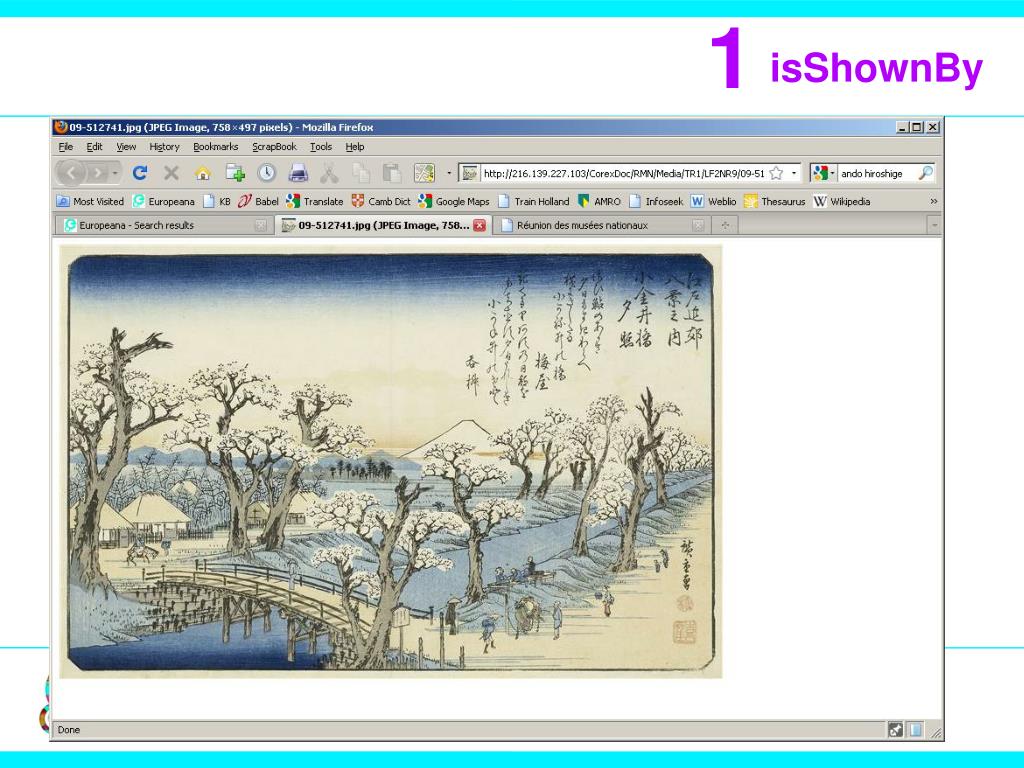Image resolution: width=1024 pixels, height=768 pixels.
Task: List all tabs with the tab strip dropdown
Action: [935, 225]
